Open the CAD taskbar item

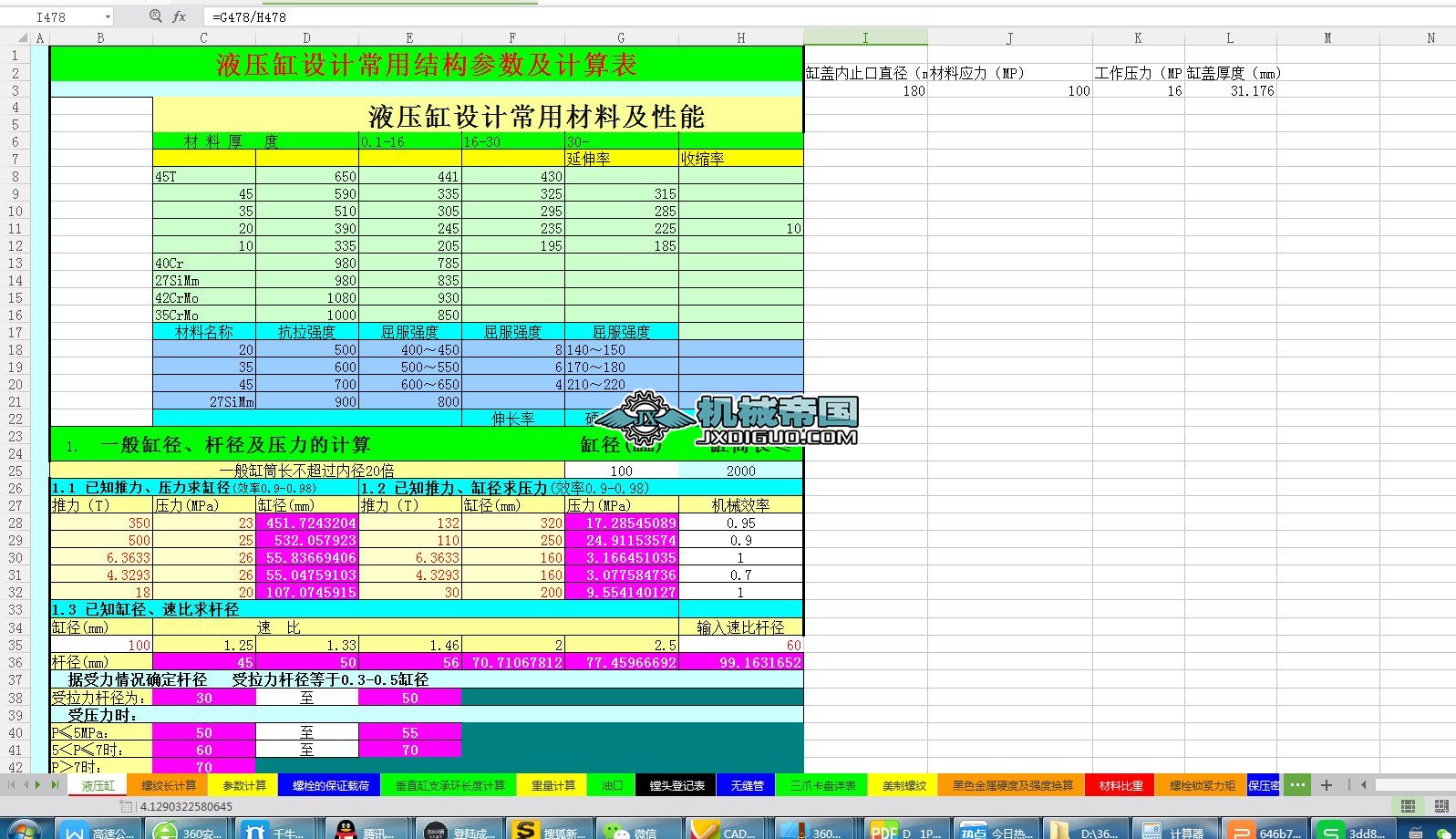coord(726,831)
